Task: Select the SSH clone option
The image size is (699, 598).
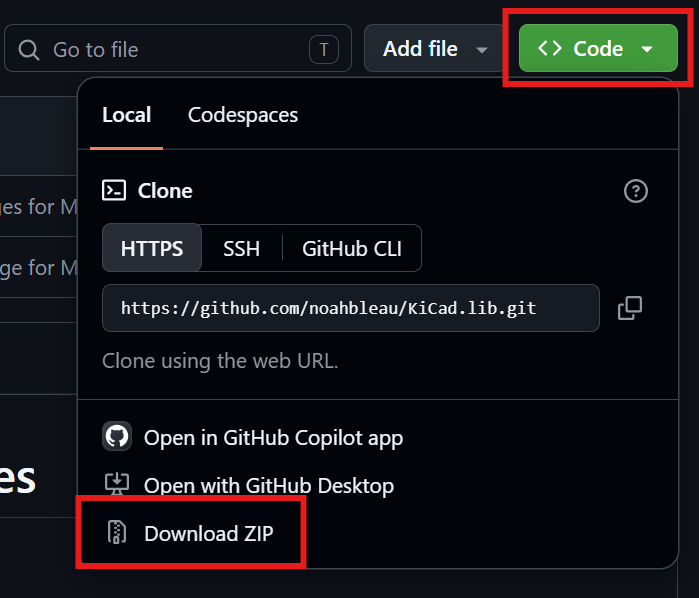Action: [241, 248]
